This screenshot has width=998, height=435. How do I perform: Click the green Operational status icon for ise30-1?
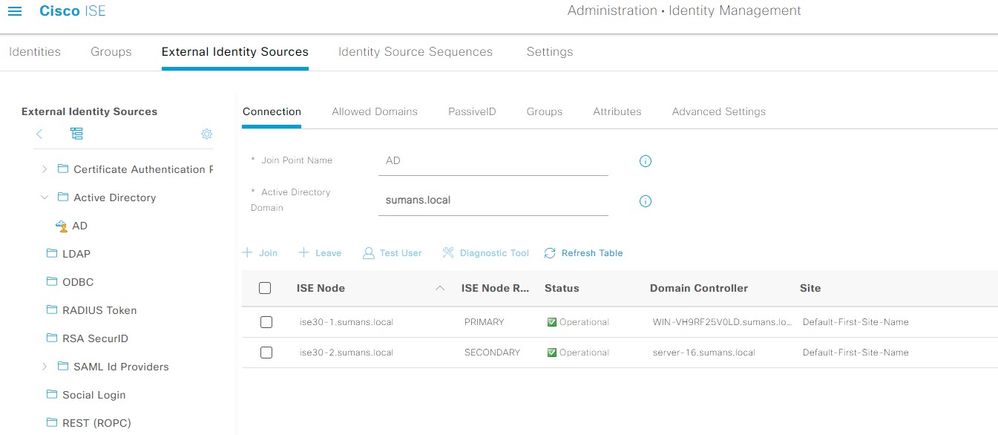pos(552,322)
